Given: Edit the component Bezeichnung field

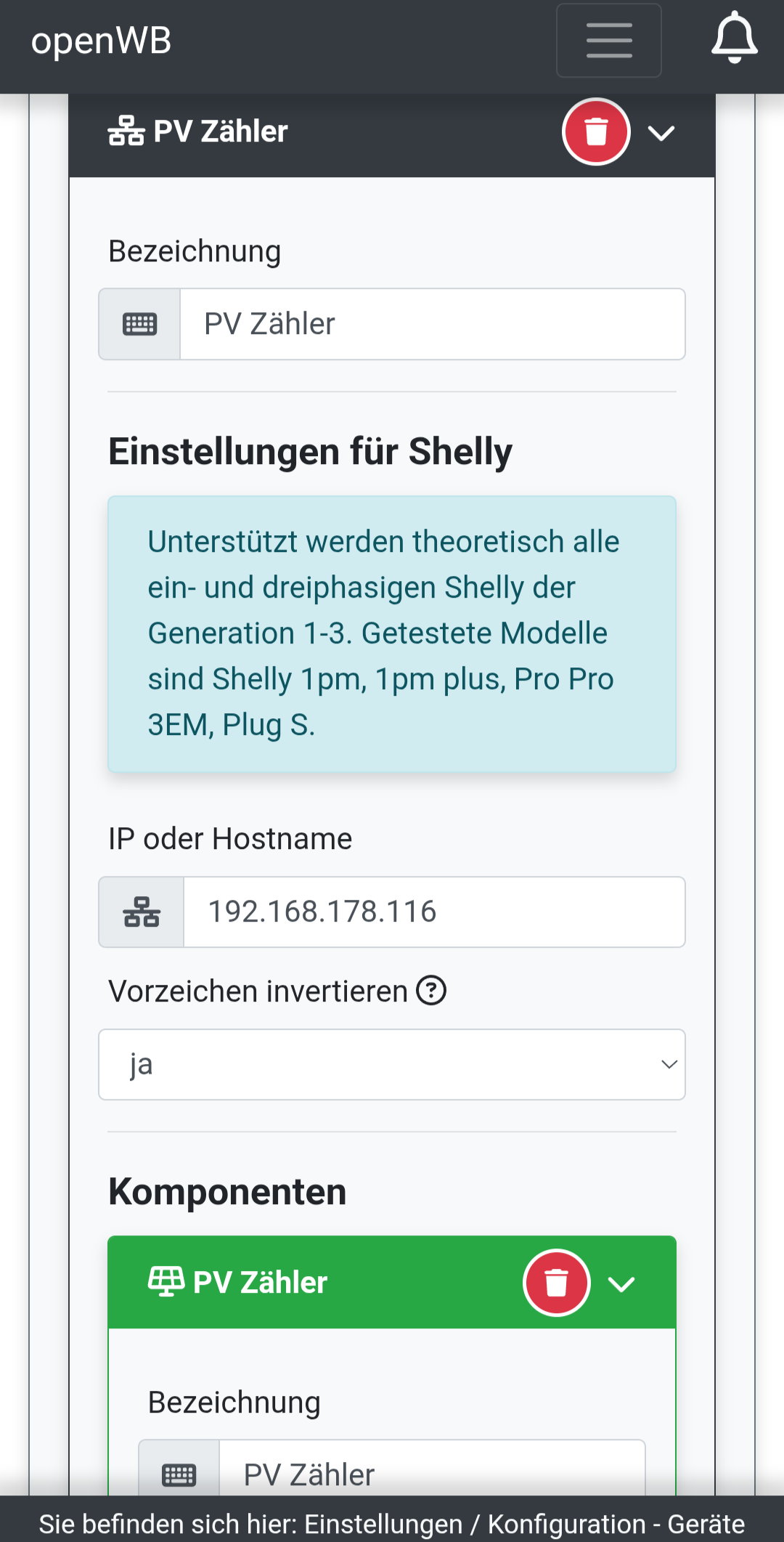Looking at the screenshot, I should click(432, 1474).
